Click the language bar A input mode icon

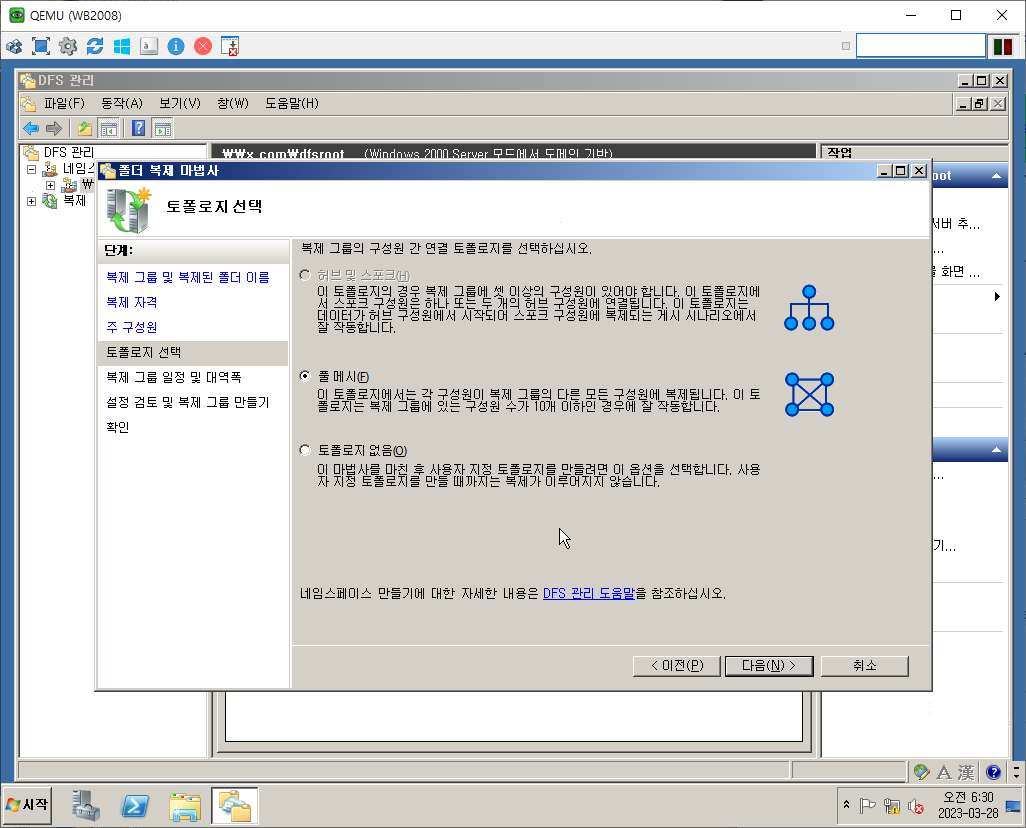944,772
